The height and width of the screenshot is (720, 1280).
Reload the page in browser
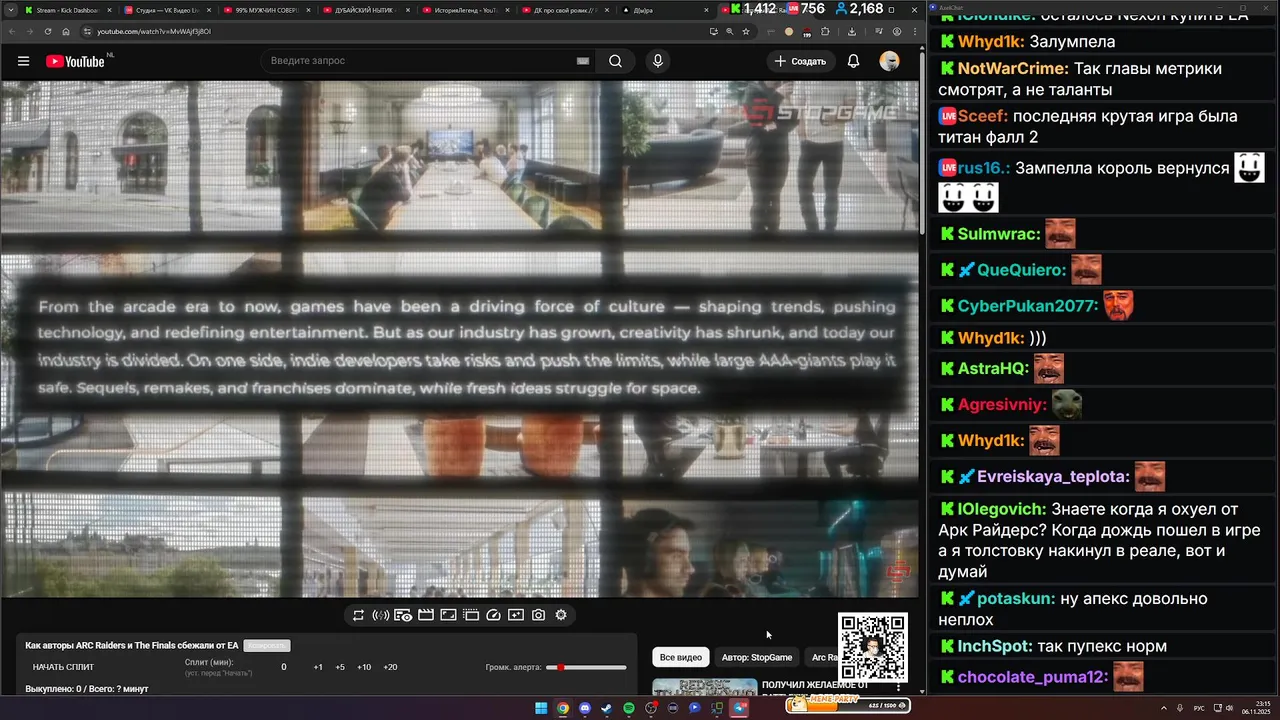click(47, 31)
